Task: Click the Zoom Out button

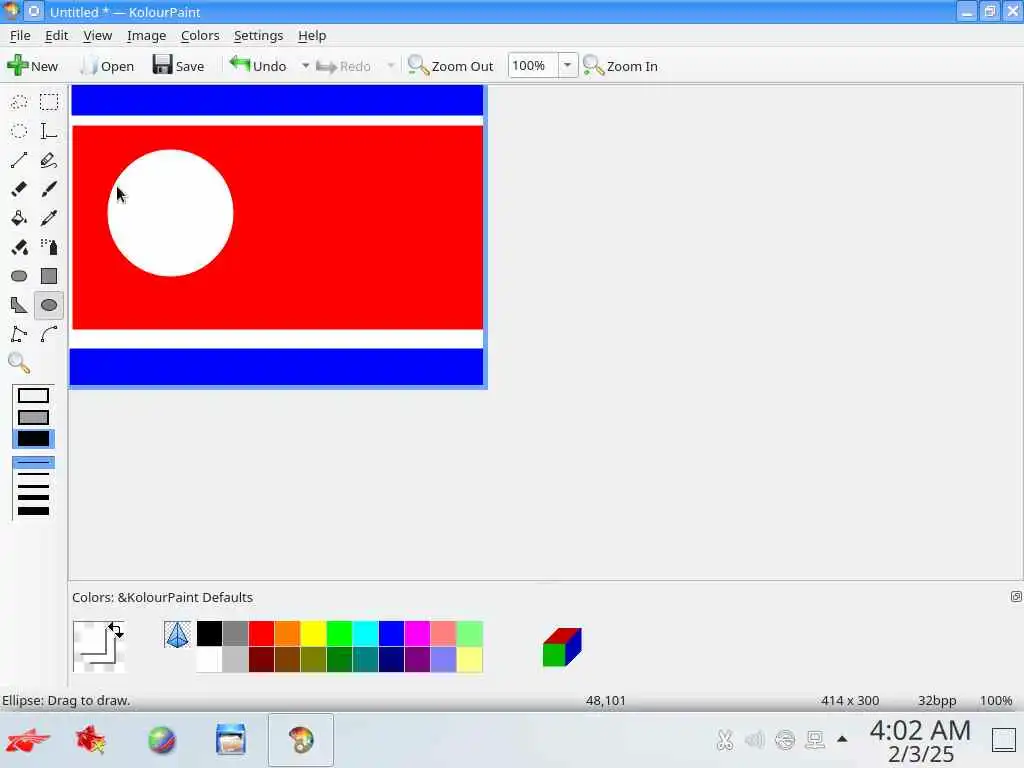Action: click(x=451, y=66)
